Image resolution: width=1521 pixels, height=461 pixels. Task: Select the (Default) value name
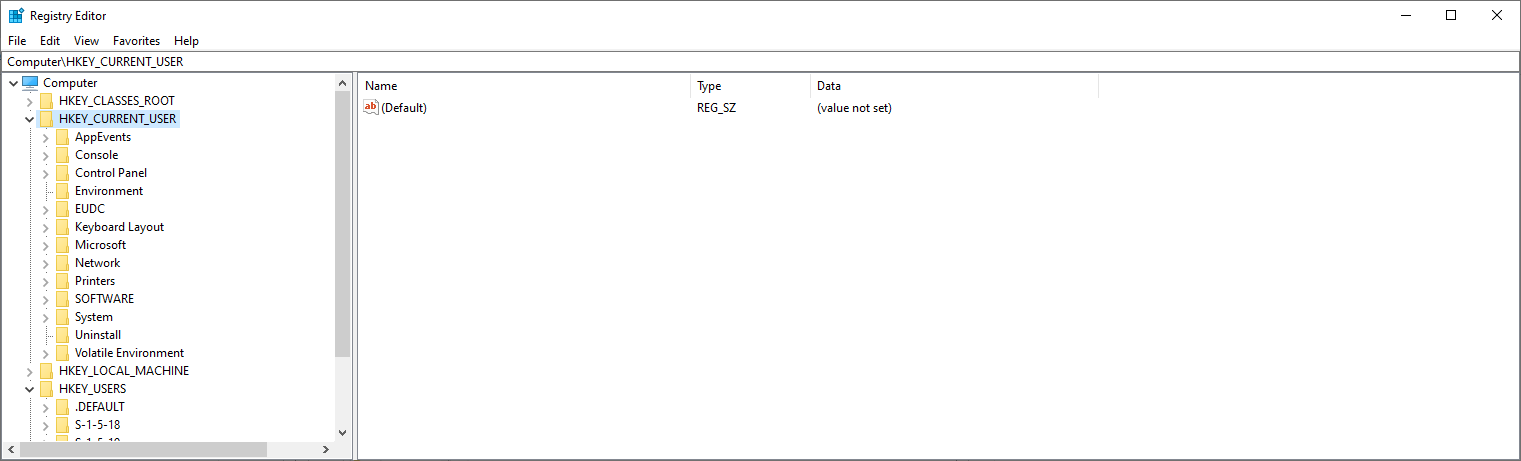404,108
